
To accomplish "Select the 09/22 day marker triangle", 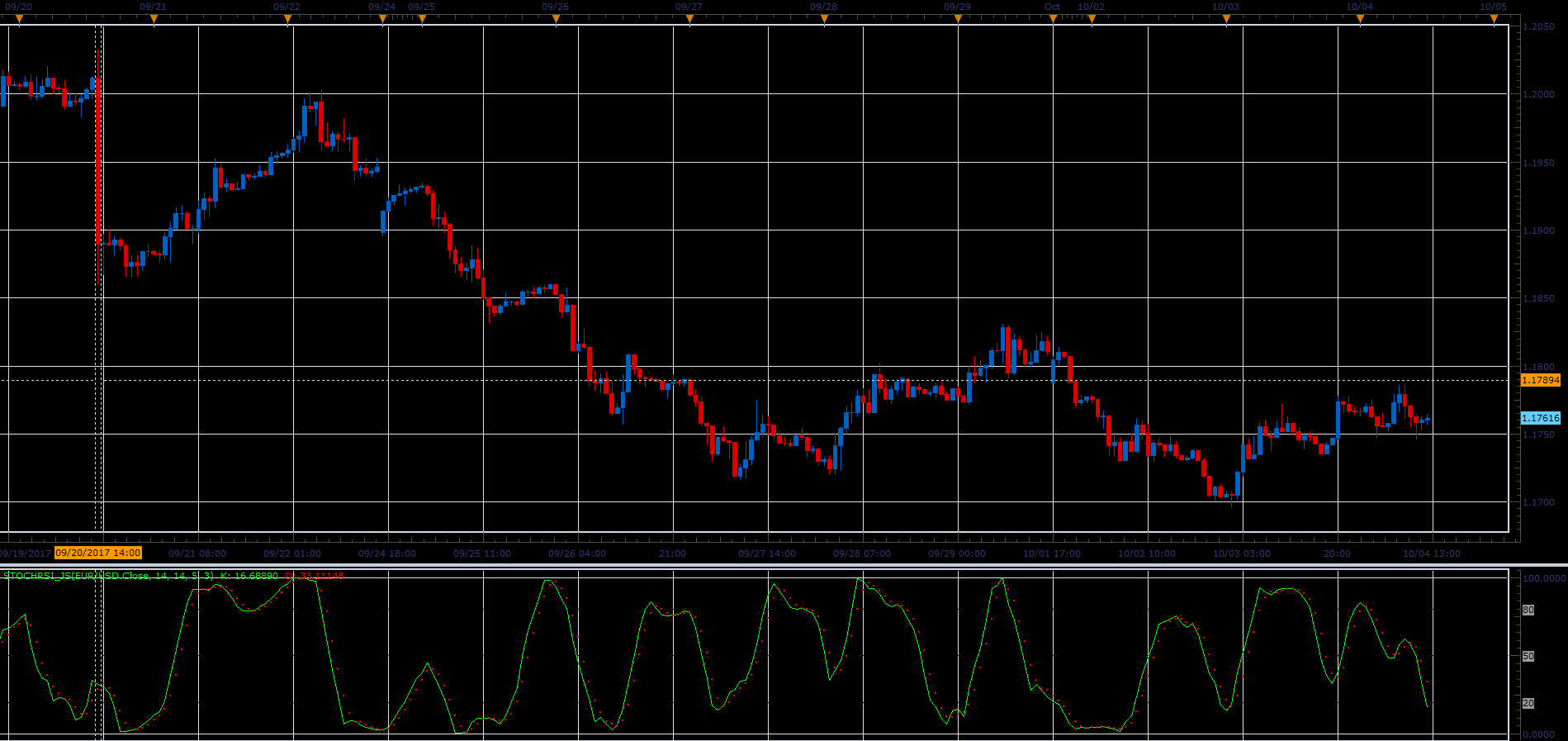I will (x=287, y=19).
